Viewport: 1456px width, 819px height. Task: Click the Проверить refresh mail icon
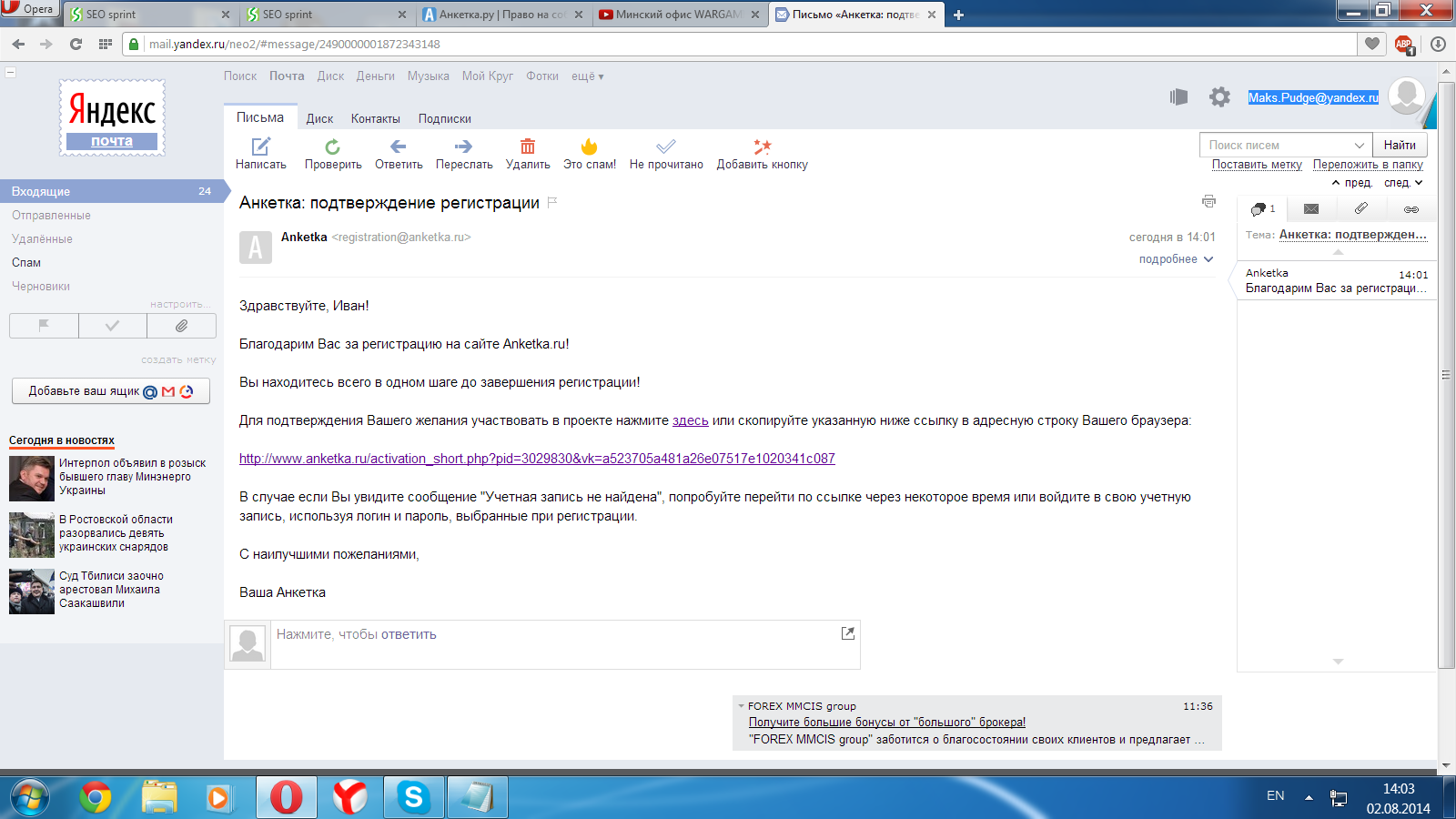332,147
